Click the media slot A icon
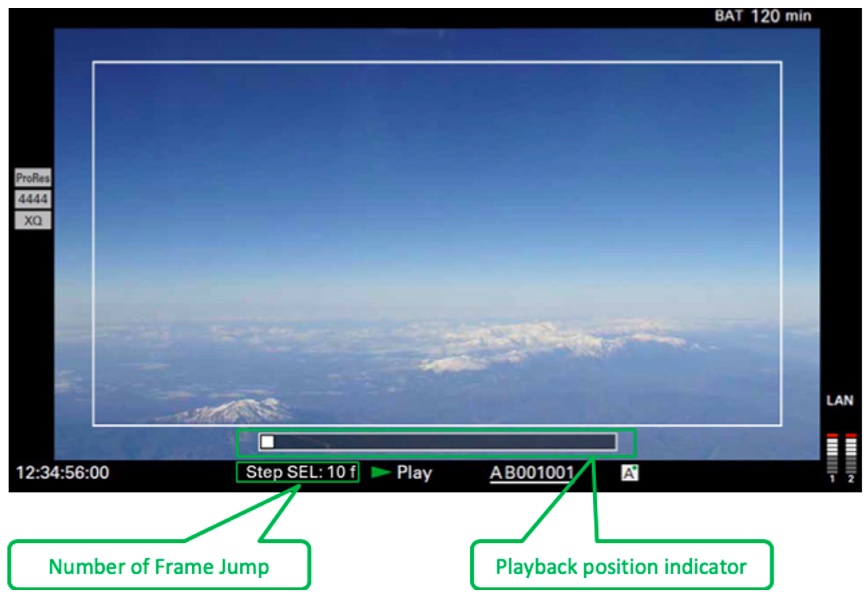The height and width of the screenshot is (600, 866). tap(630, 473)
